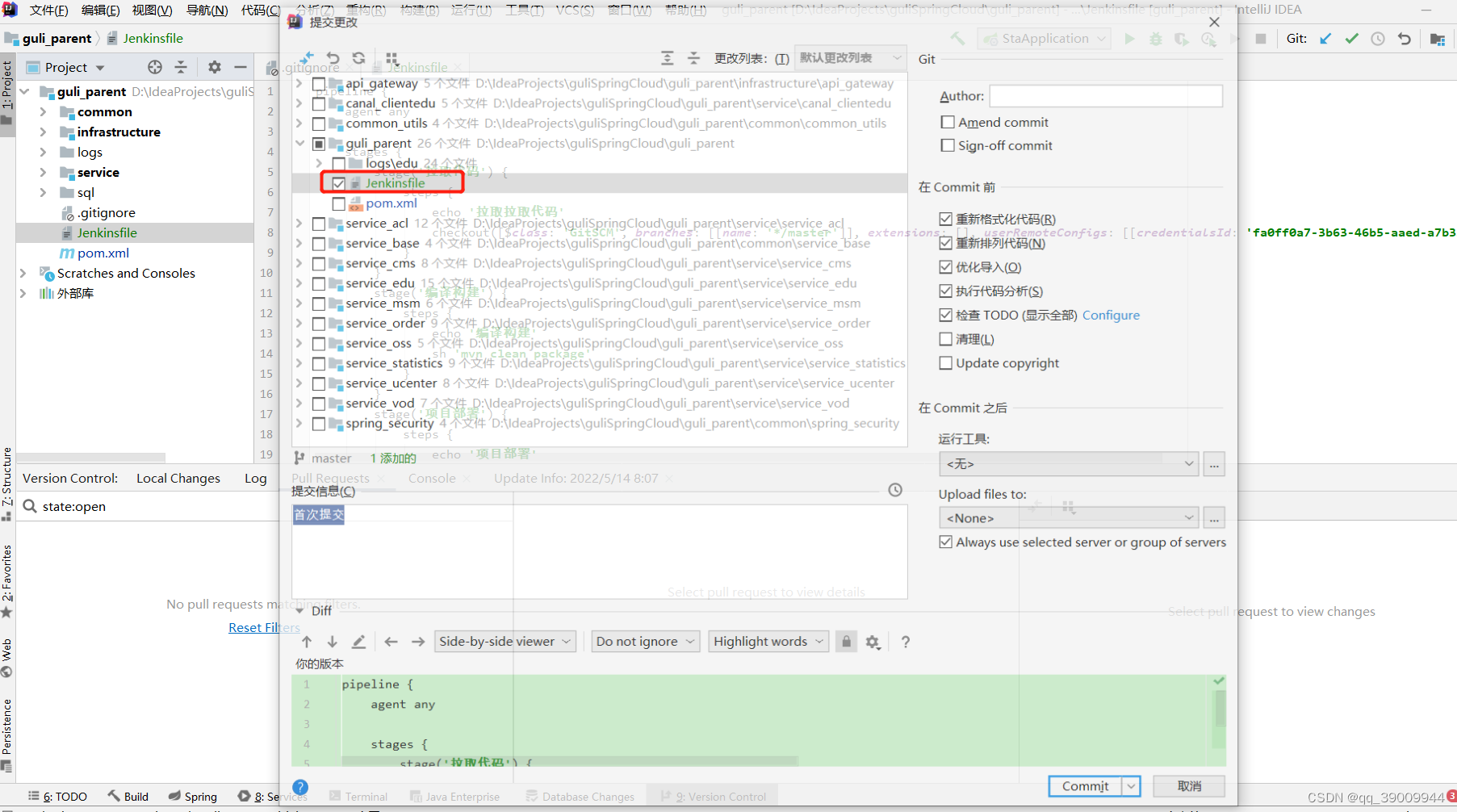
Task: Open the 视图(V) menu
Action: point(152,10)
